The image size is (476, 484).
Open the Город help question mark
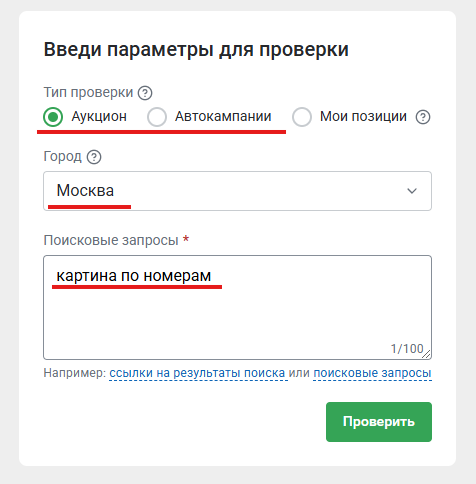point(94,157)
